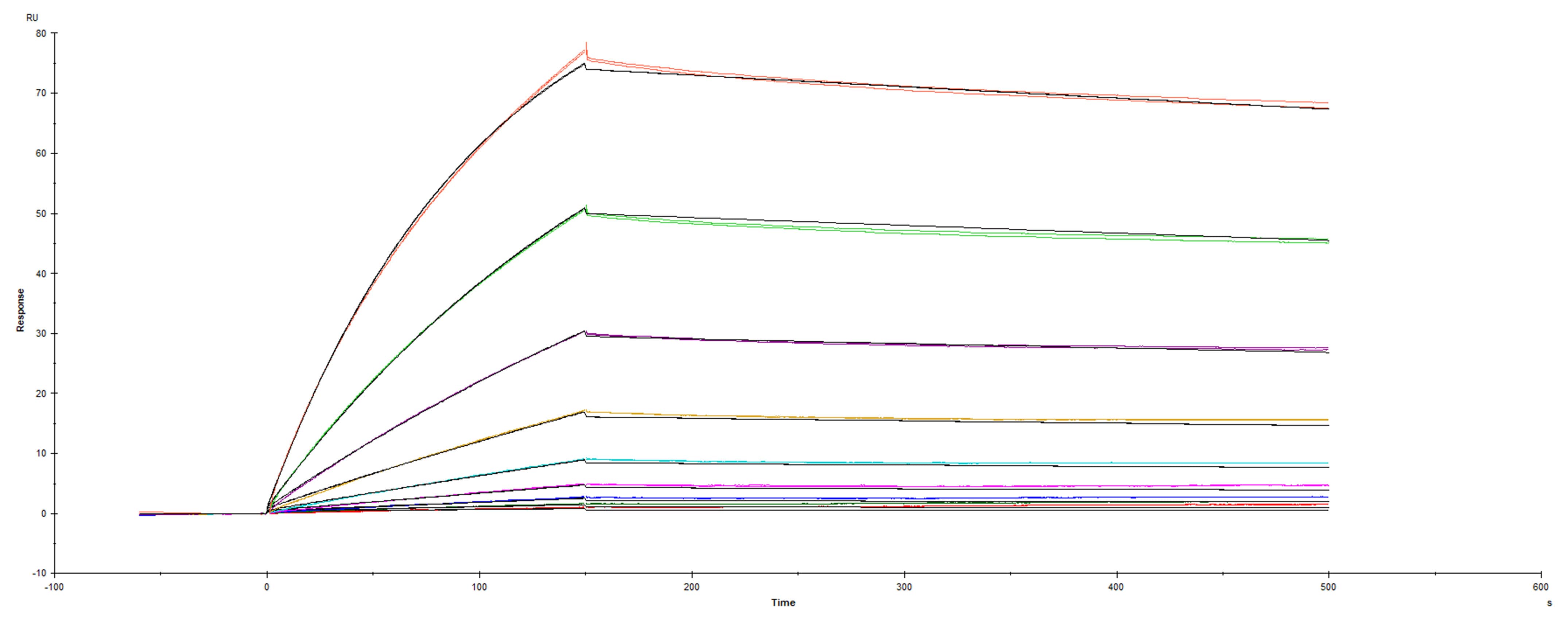Click the 200 tick label on the time axis
This screenshot has width=1568, height=620.
(691, 587)
